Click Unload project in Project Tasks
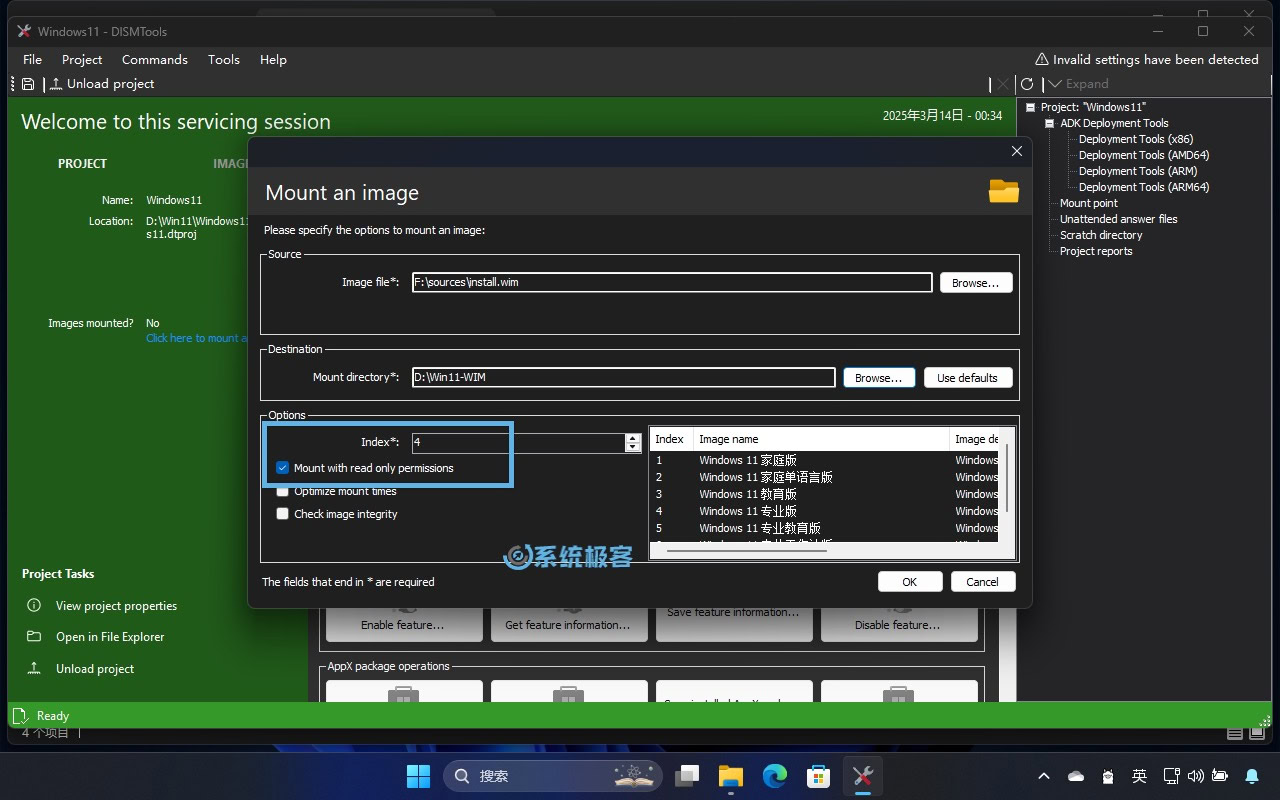Screen dimensions: 1280x800 click(x=95, y=669)
